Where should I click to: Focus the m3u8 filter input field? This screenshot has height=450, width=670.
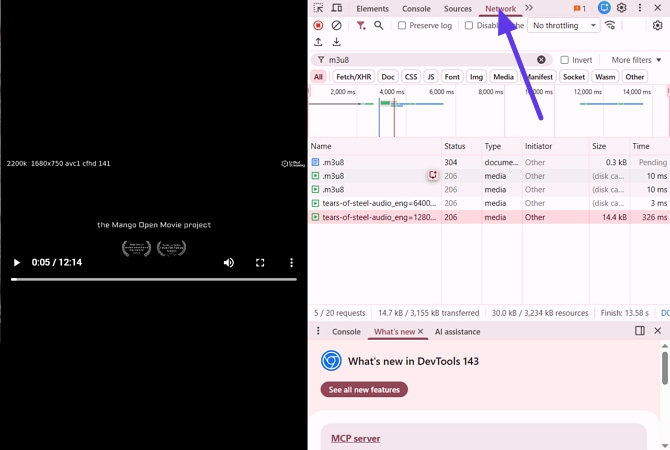click(x=431, y=60)
